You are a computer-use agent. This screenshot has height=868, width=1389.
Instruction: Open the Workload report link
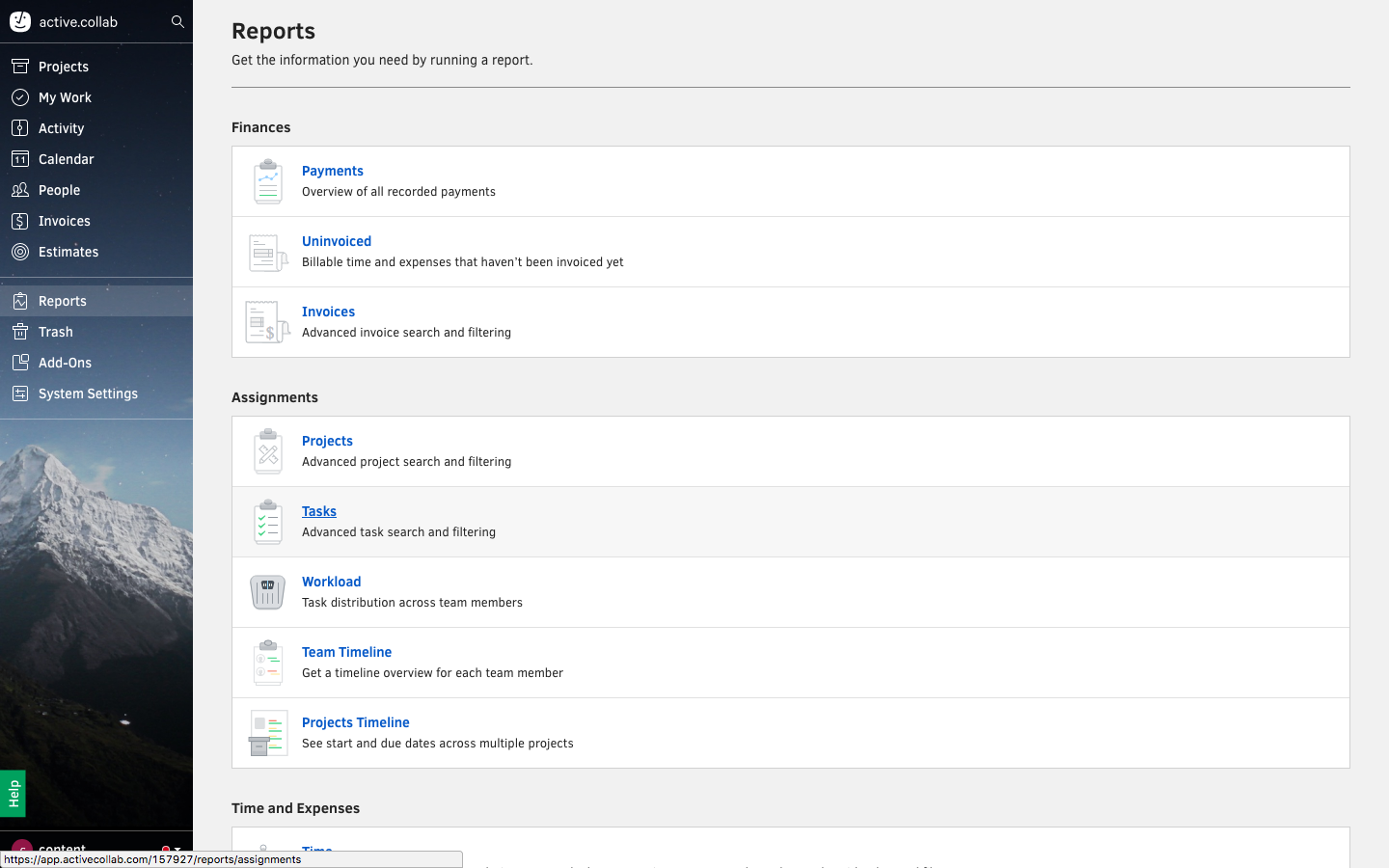click(x=331, y=582)
